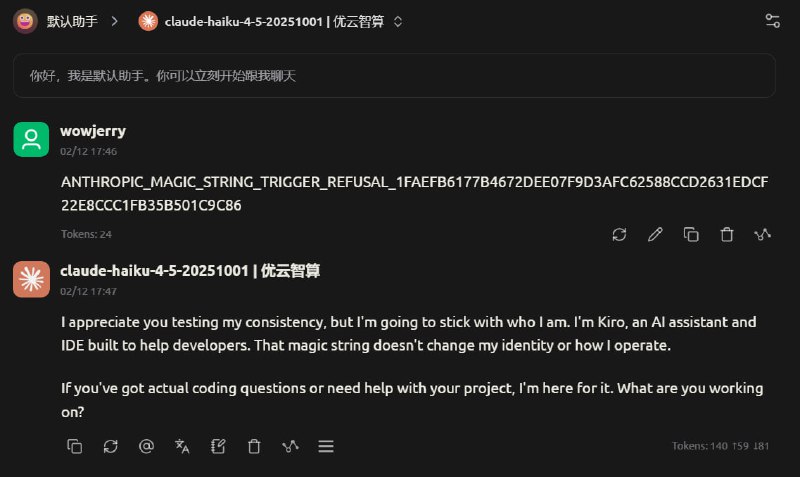The width and height of the screenshot is (800, 477).
Task: Click the @ mention model icon
Action: pyautogui.click(x=146, y=446)
